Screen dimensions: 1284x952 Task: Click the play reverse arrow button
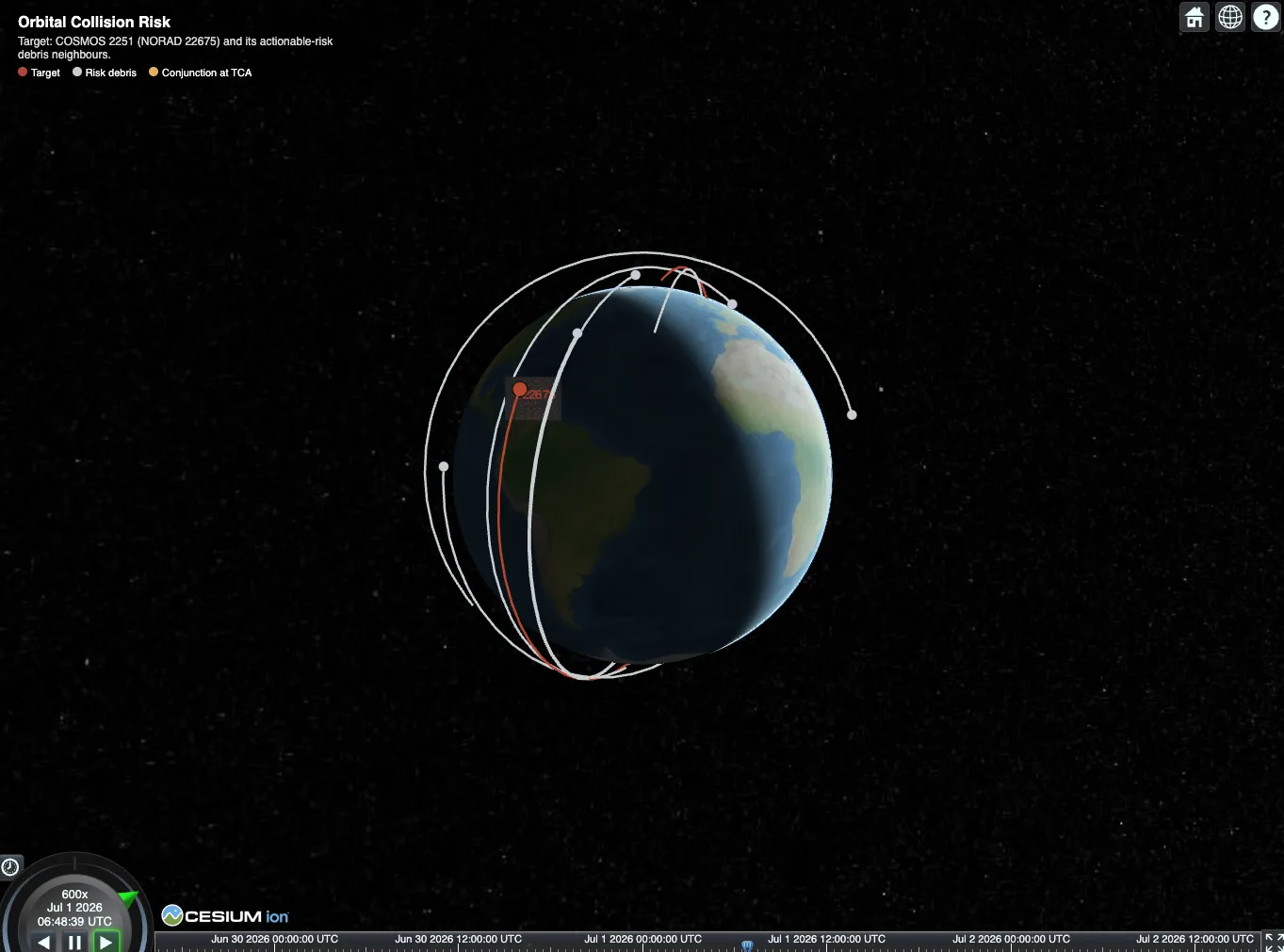[x=43, y=942]
